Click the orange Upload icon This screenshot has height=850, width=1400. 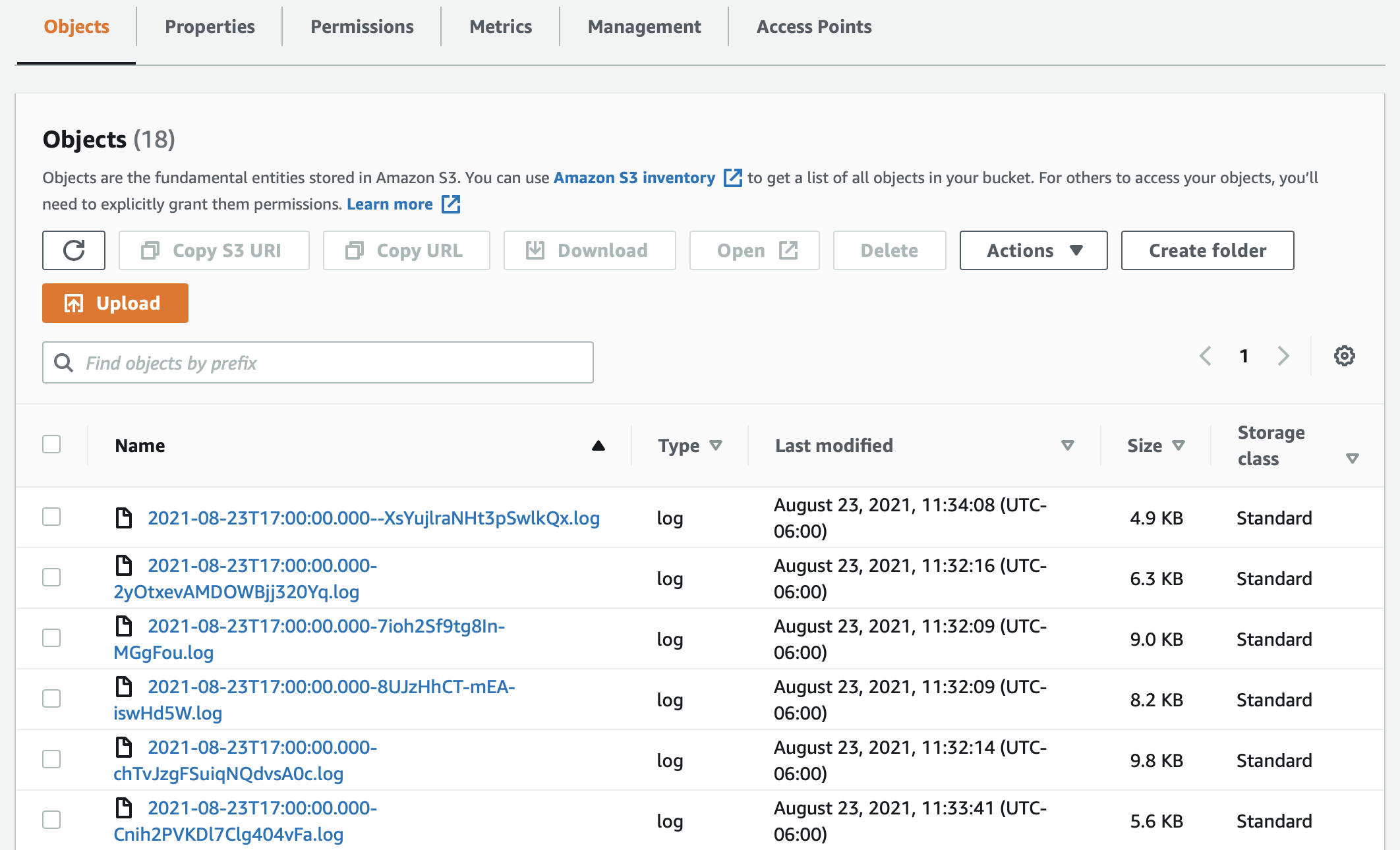pos(74,303)
